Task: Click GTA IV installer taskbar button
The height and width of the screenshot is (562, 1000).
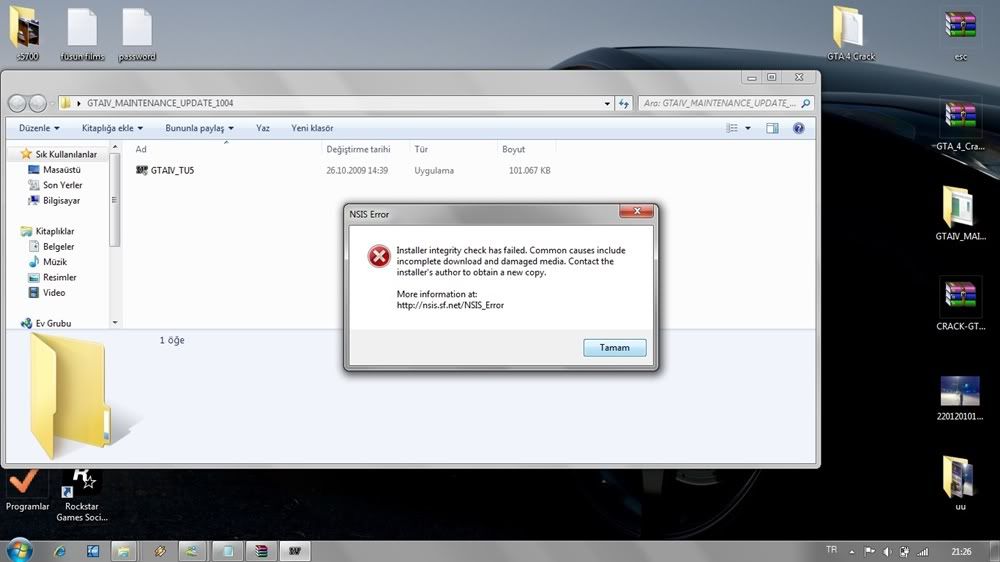Action: [295, 551]
